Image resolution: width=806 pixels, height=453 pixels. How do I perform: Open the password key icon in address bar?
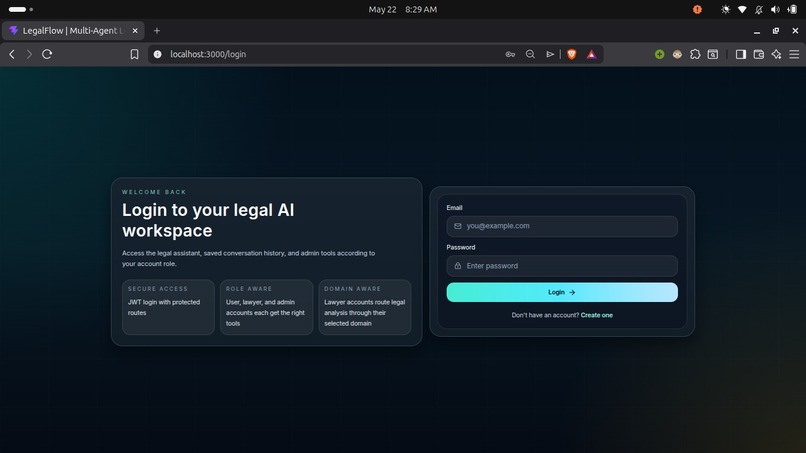click(x=510, y=54)
